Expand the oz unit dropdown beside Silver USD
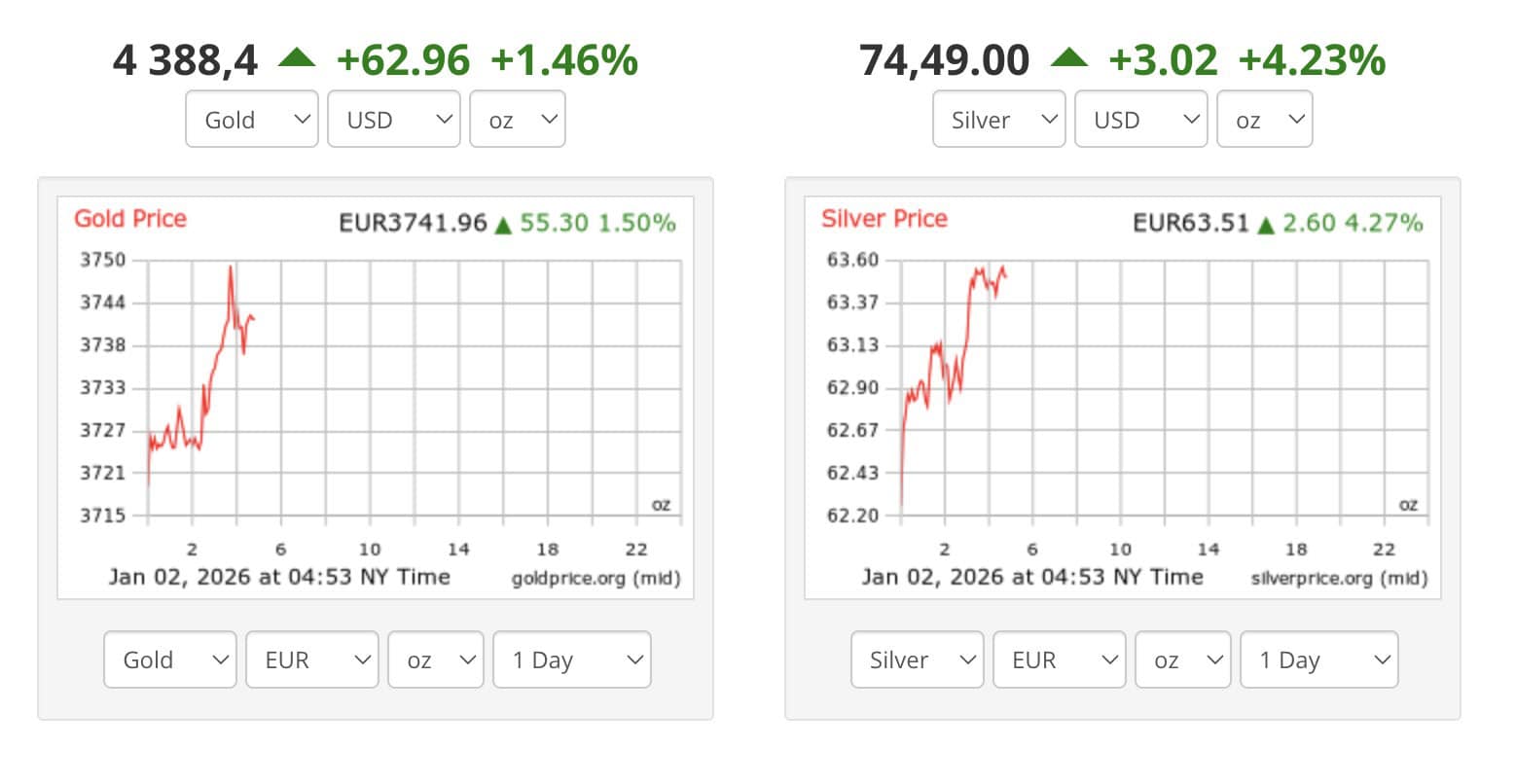1516x784 pixels. [1264, 120]
